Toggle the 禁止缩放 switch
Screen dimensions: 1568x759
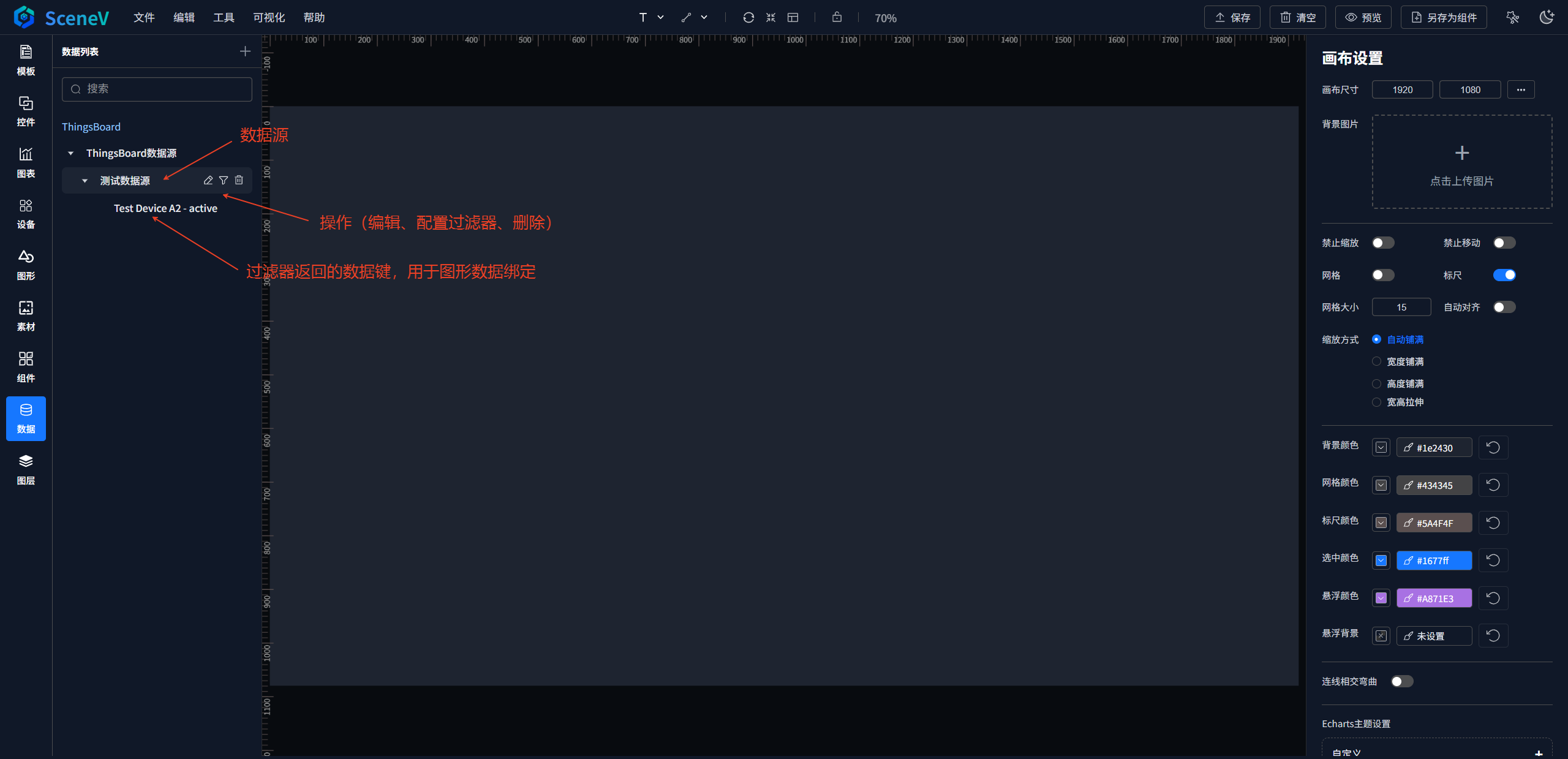tap(1383, 243)
